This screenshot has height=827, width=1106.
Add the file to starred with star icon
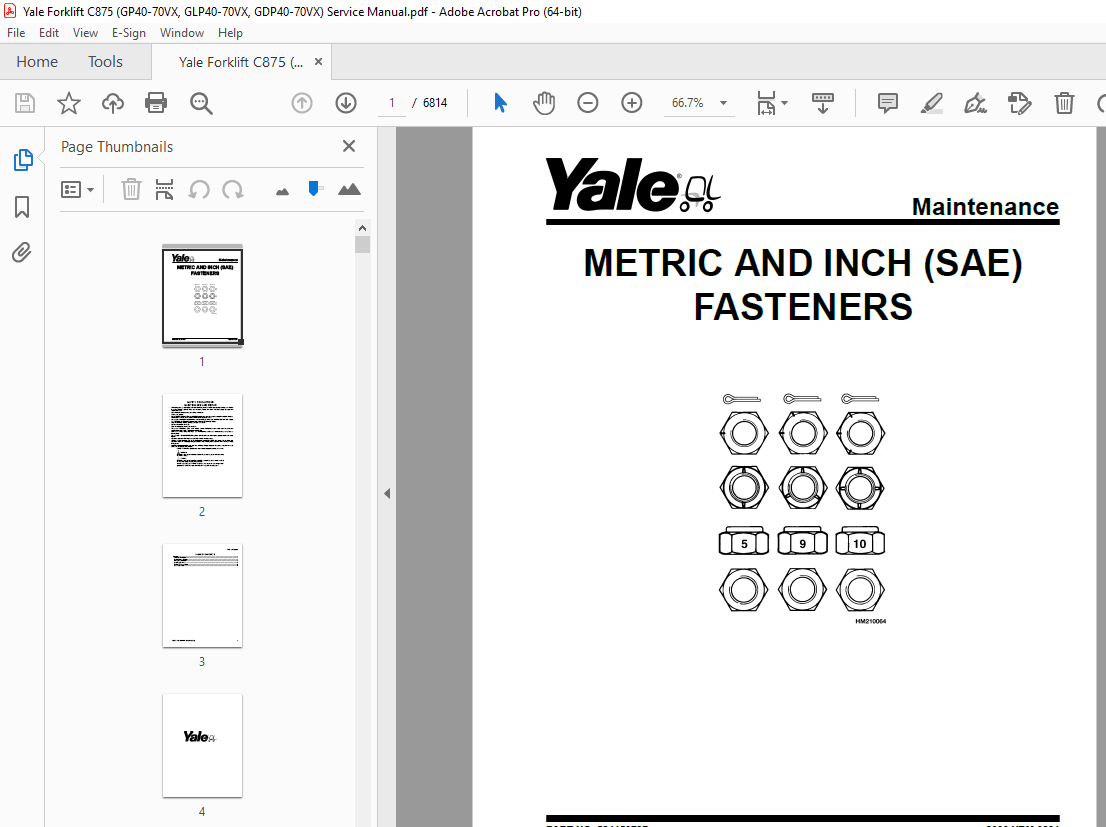68,103
